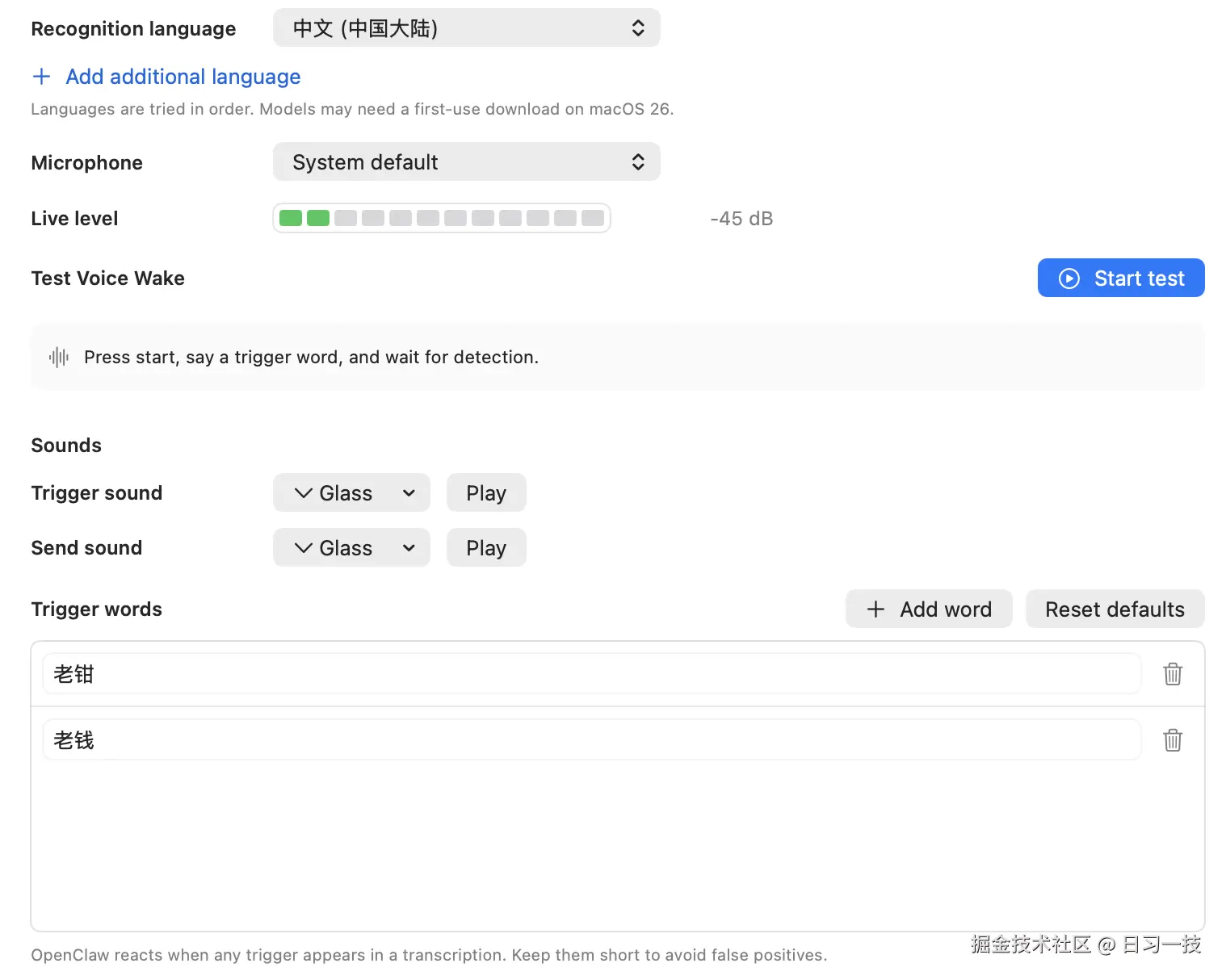Delete the 老钱 trigger word via its trash icon
1226x980 pixels.
(x=1173, y=740)
